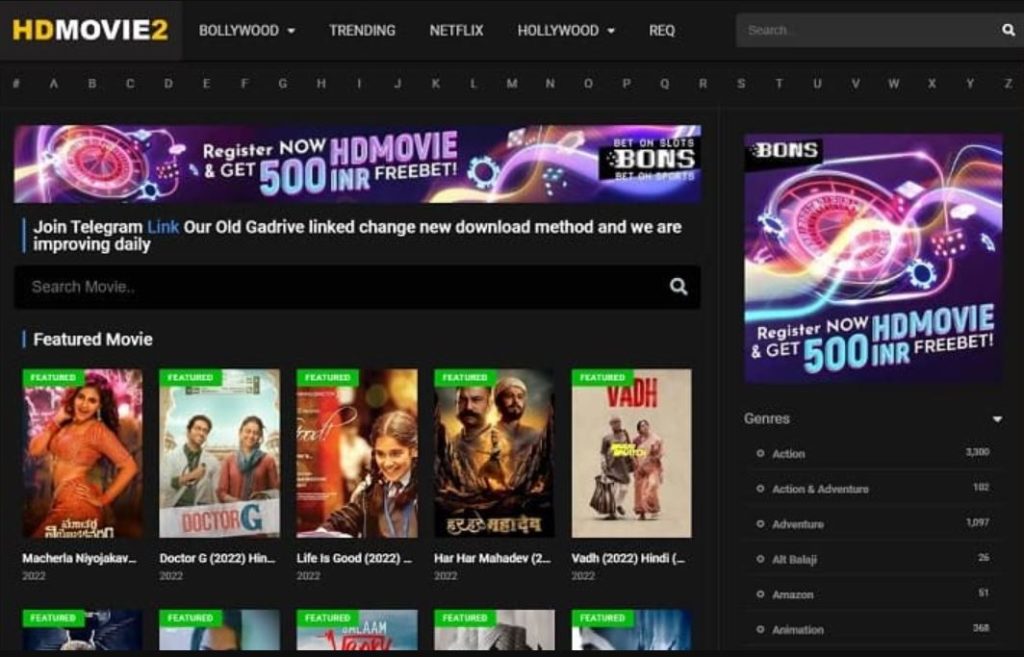Image resolution: width=1024 pixels, height=657 pixels.
Task: Click the Featured Movie heading
Action: [x=93, y=340]
